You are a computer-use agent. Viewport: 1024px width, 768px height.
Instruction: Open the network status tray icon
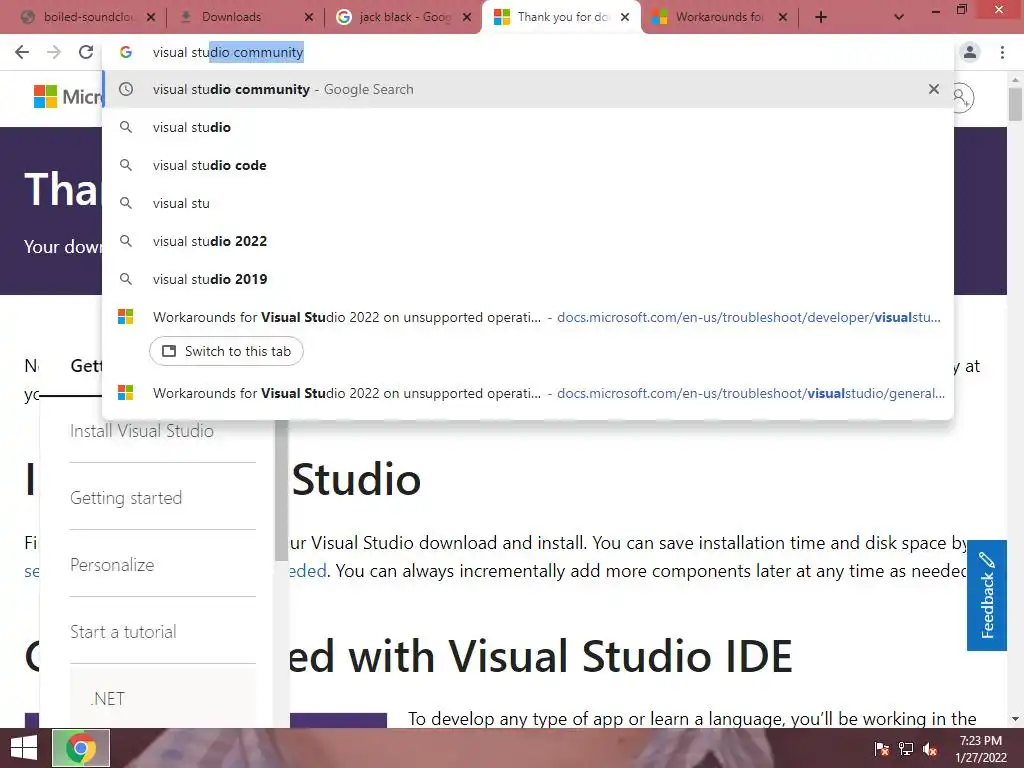906,749
